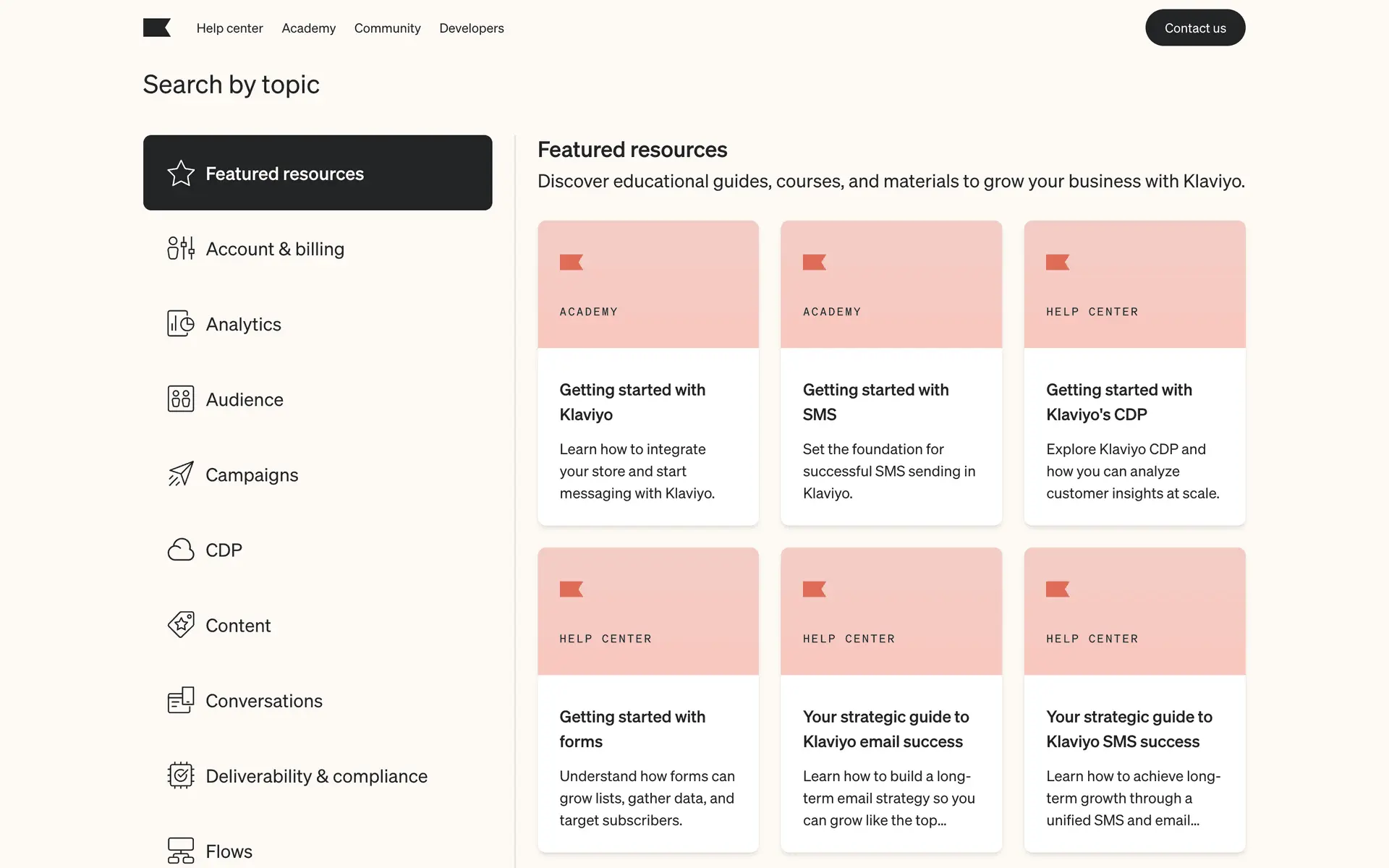Open the Flows topic
1389x868 pixels.
(x=229, y=851)
